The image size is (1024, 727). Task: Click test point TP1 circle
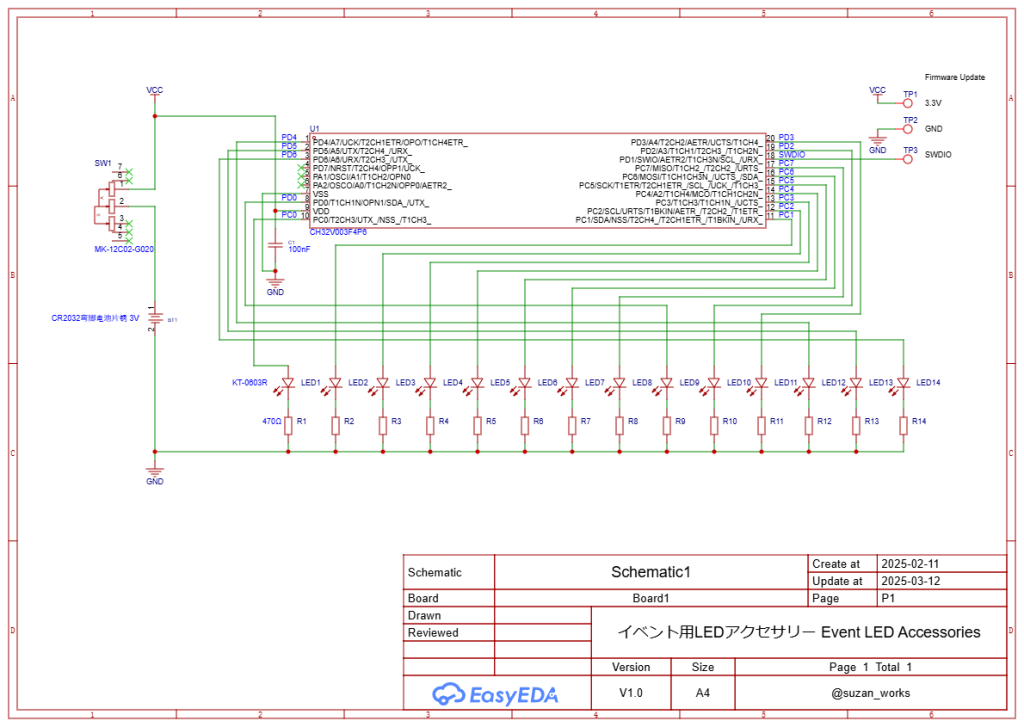[907, 103]
